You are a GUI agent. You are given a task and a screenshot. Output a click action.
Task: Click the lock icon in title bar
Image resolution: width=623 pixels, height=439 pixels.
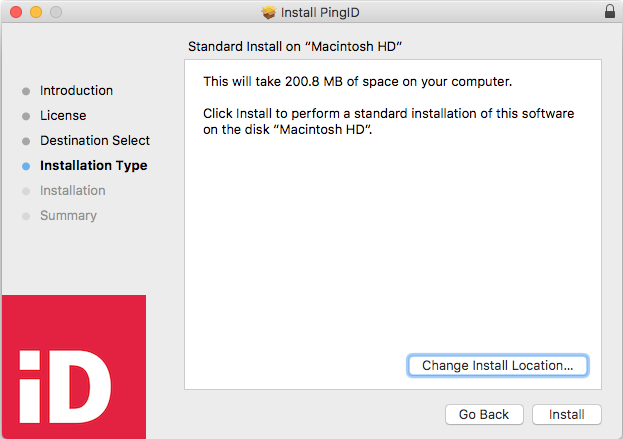click(610, 12)
